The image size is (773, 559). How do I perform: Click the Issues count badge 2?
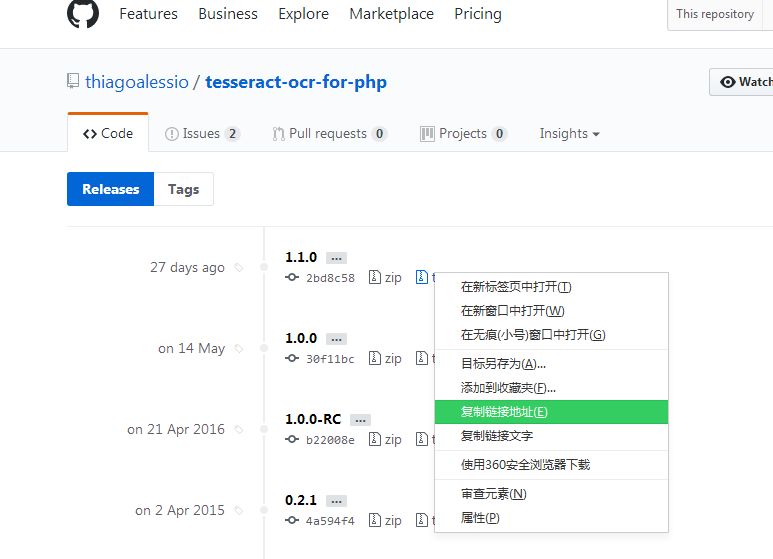232,134
